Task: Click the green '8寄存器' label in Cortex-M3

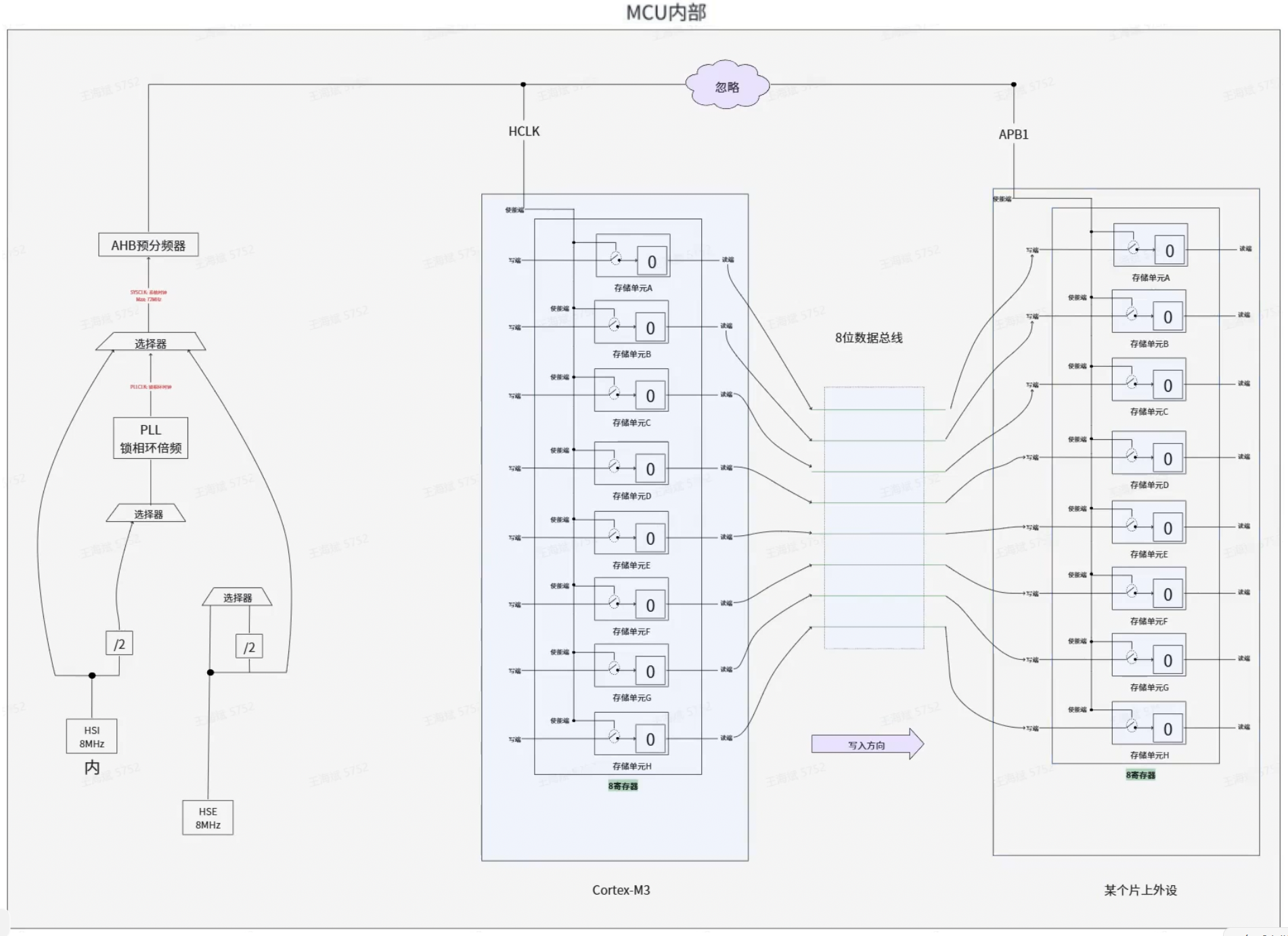Action: pyautogui.click(x=623, y=786)
